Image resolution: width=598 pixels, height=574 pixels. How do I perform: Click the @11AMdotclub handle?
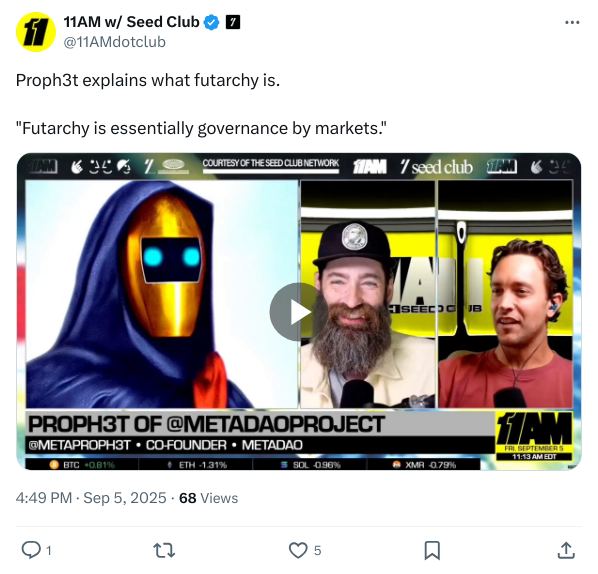(114, 42)
